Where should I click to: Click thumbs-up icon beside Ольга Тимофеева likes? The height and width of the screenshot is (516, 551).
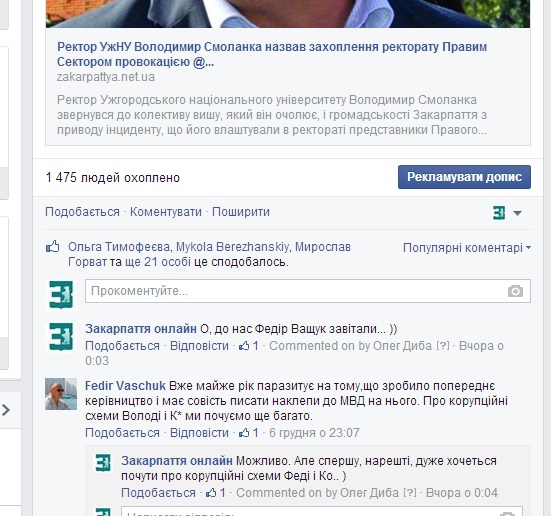(x=53, y=247)
